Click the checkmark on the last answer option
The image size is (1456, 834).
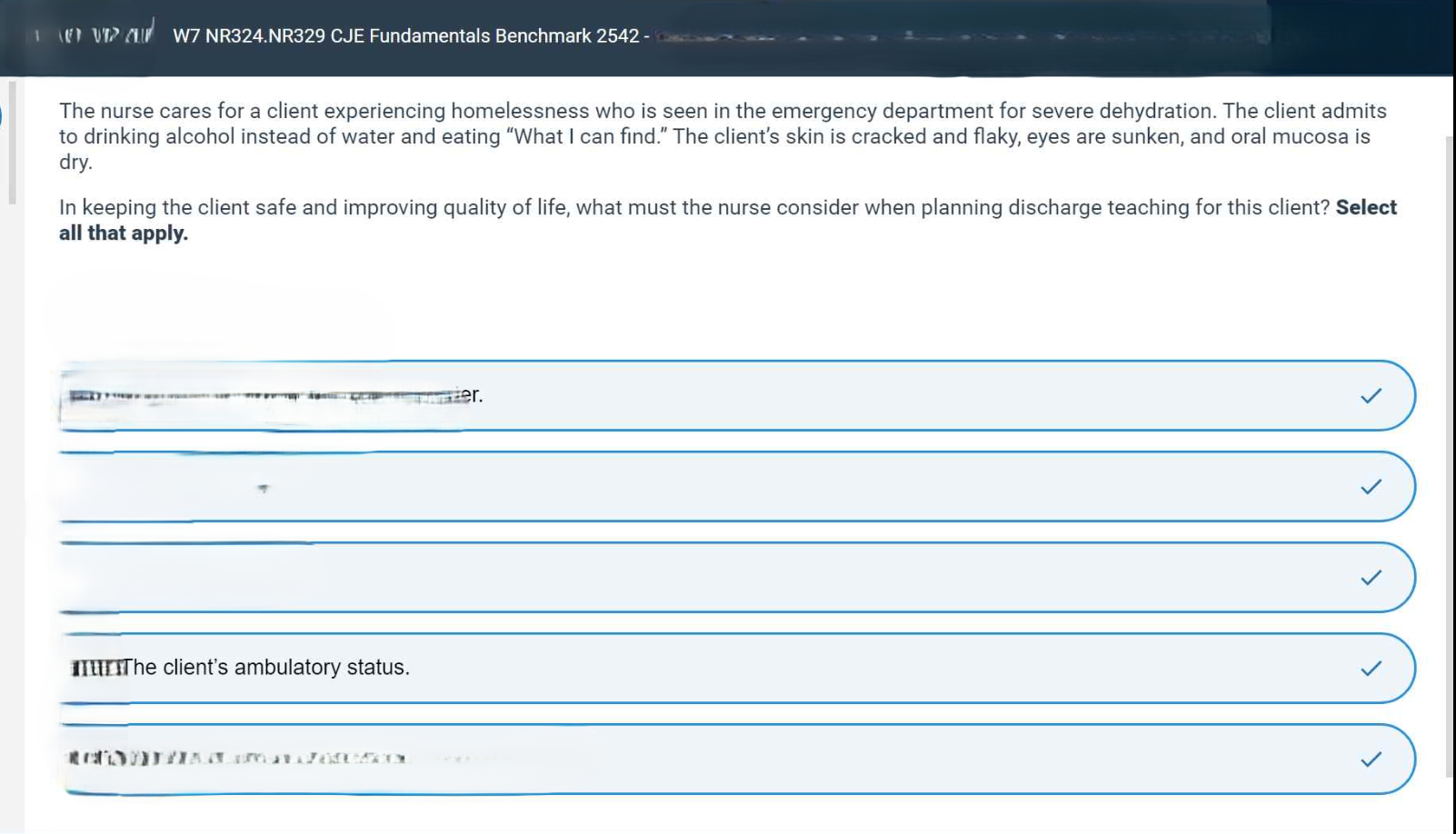pos(1371,760)
